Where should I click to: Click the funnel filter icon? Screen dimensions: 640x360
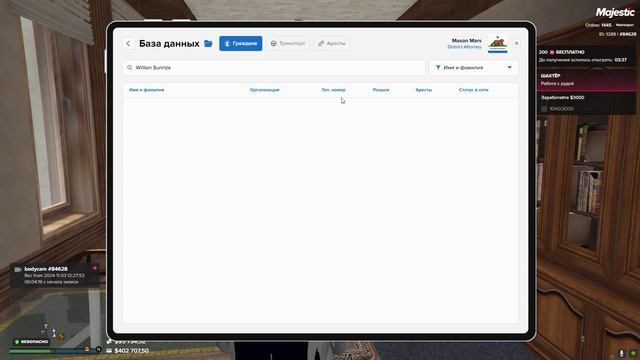coord(438,68)
